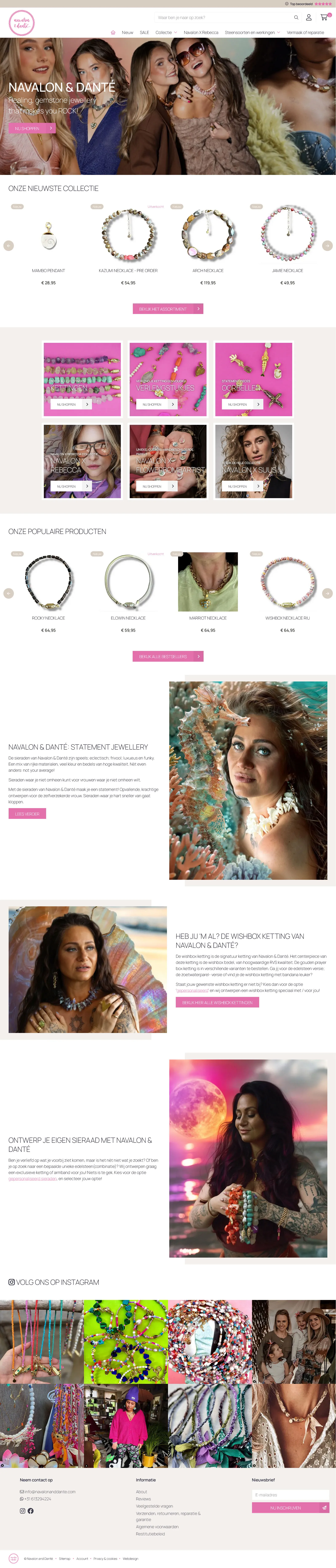Open the footer Facebook icon
This screenshot has height=1568, width=336.
(x=30, y=1510)
